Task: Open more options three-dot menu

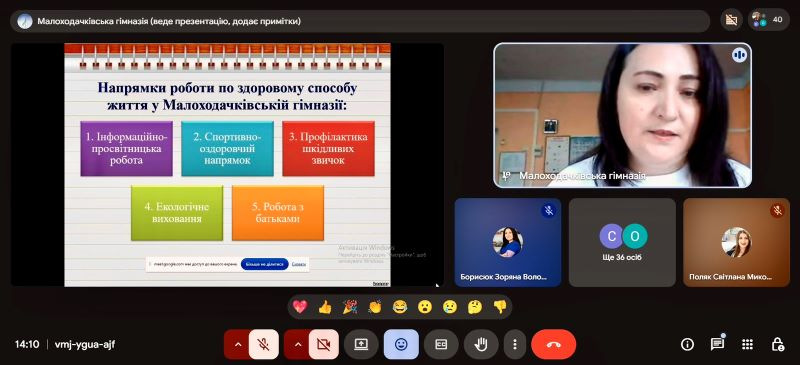Action: (515, 344)
